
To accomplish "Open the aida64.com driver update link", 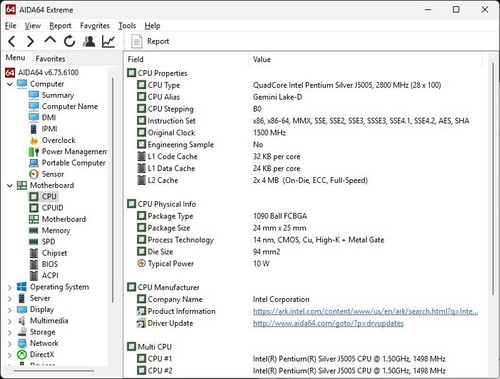I will coord(328,323).
